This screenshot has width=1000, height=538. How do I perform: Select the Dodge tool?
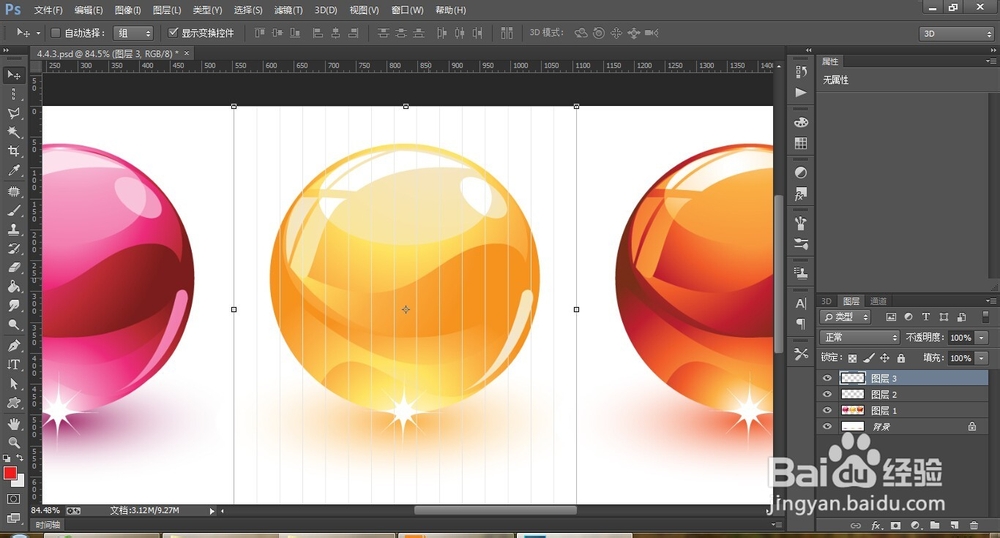click(13, 326)
